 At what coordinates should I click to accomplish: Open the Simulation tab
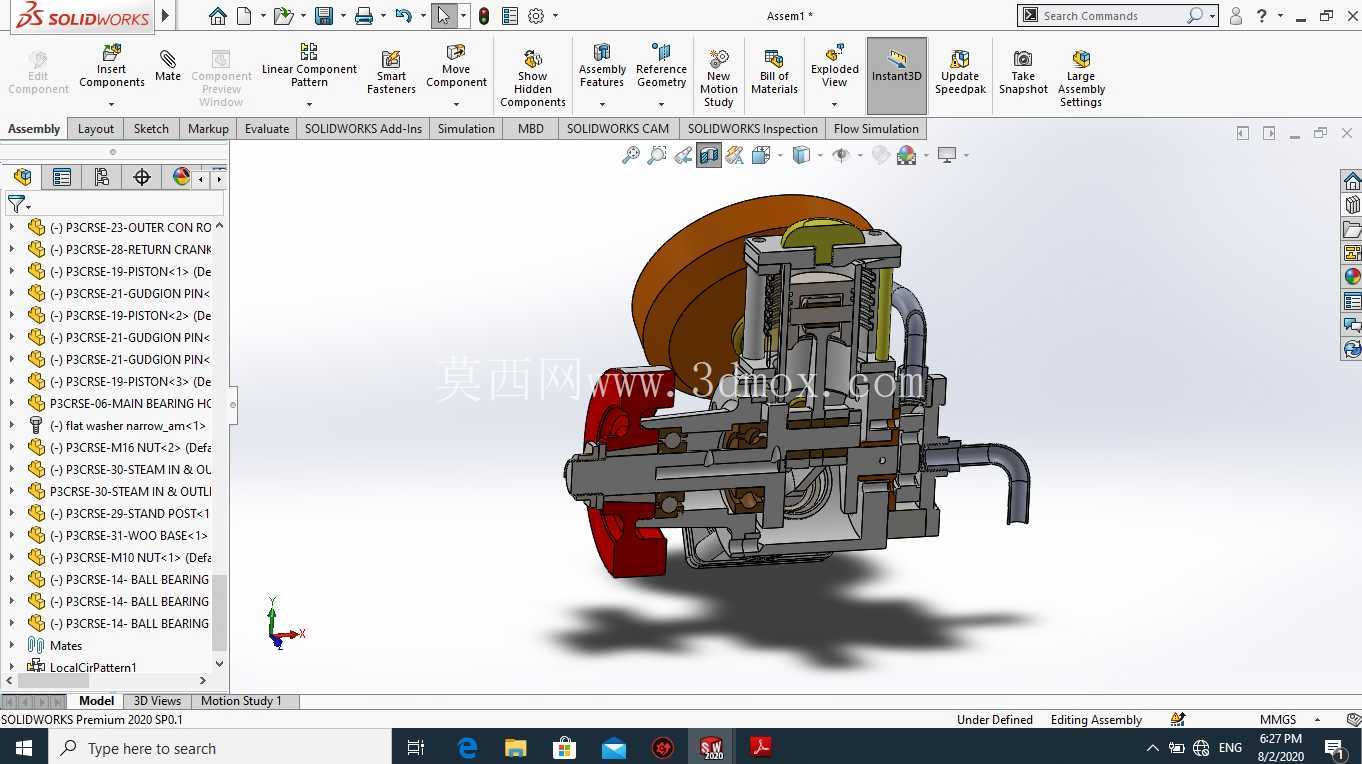pyautogui.click(x=466, y=128)
